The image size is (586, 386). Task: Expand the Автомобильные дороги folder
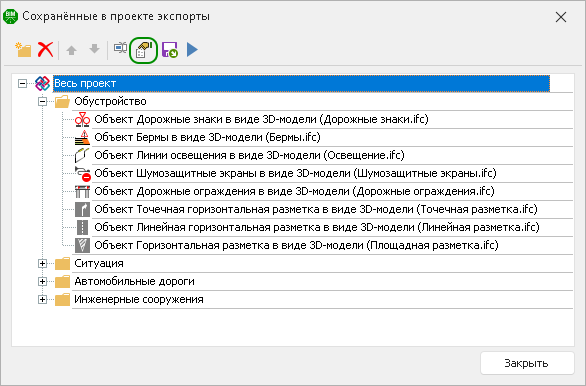point(43,281)
